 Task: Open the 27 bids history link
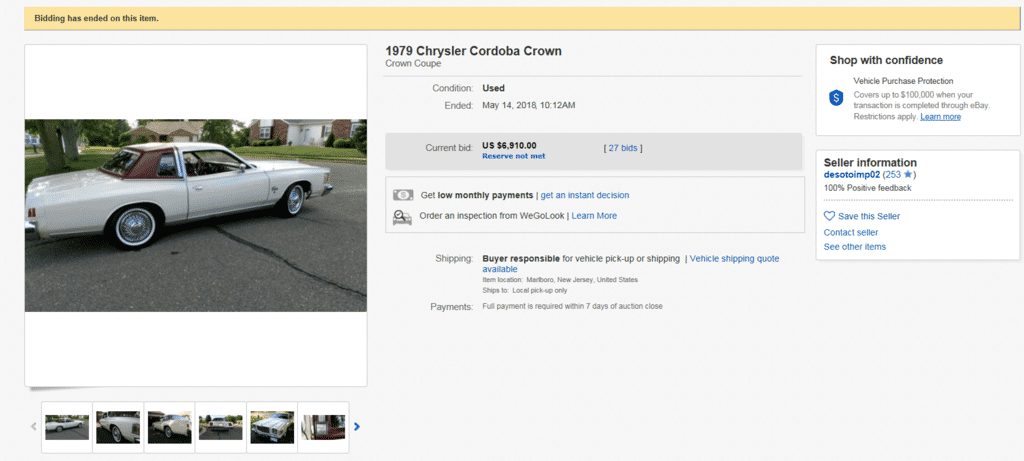[x=622, y=148]
